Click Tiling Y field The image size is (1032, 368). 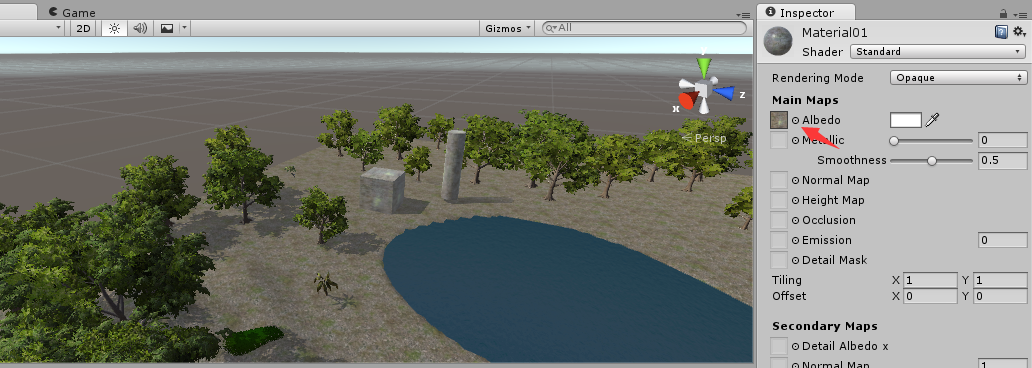click(x=1000, y=280)
